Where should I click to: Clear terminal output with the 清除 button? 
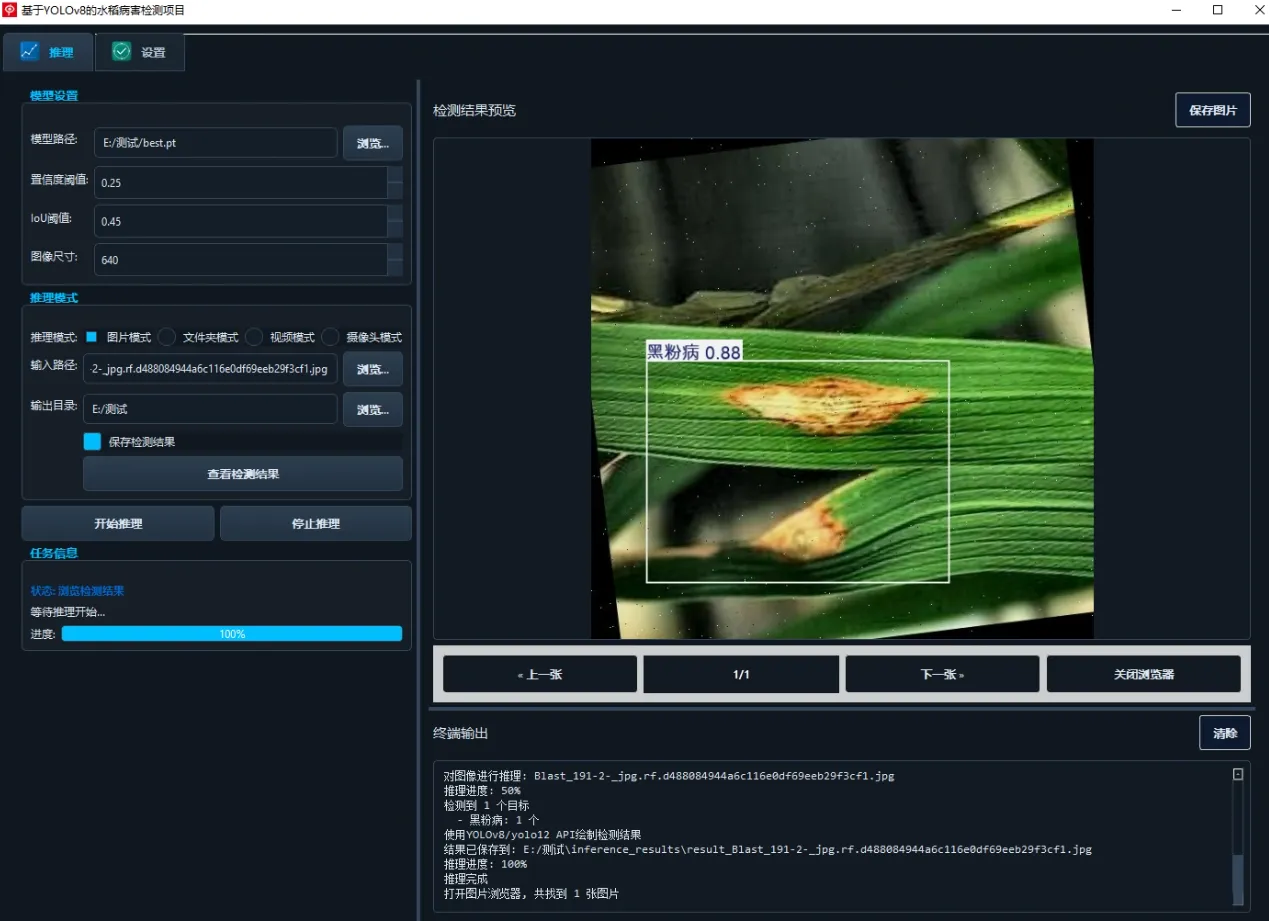coord(1224,732)
